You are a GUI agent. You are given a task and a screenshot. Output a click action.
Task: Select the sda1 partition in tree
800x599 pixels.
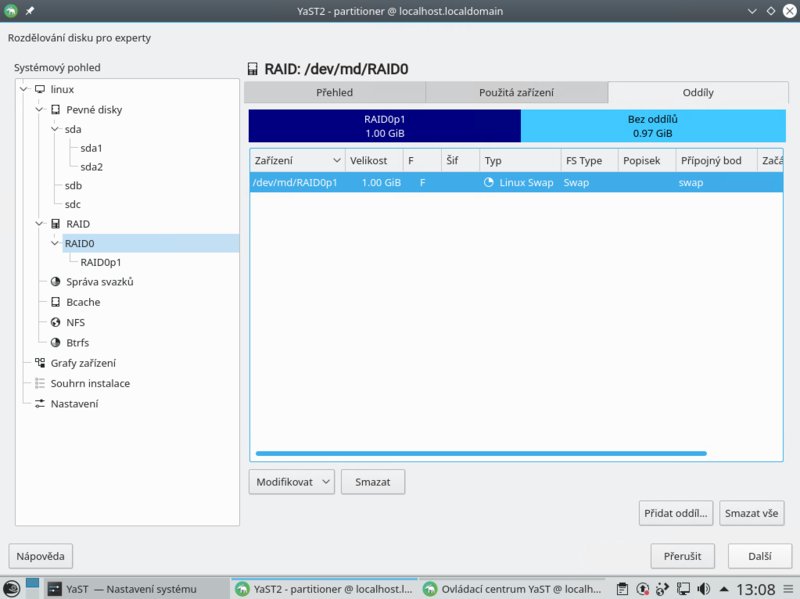[91, 148]
